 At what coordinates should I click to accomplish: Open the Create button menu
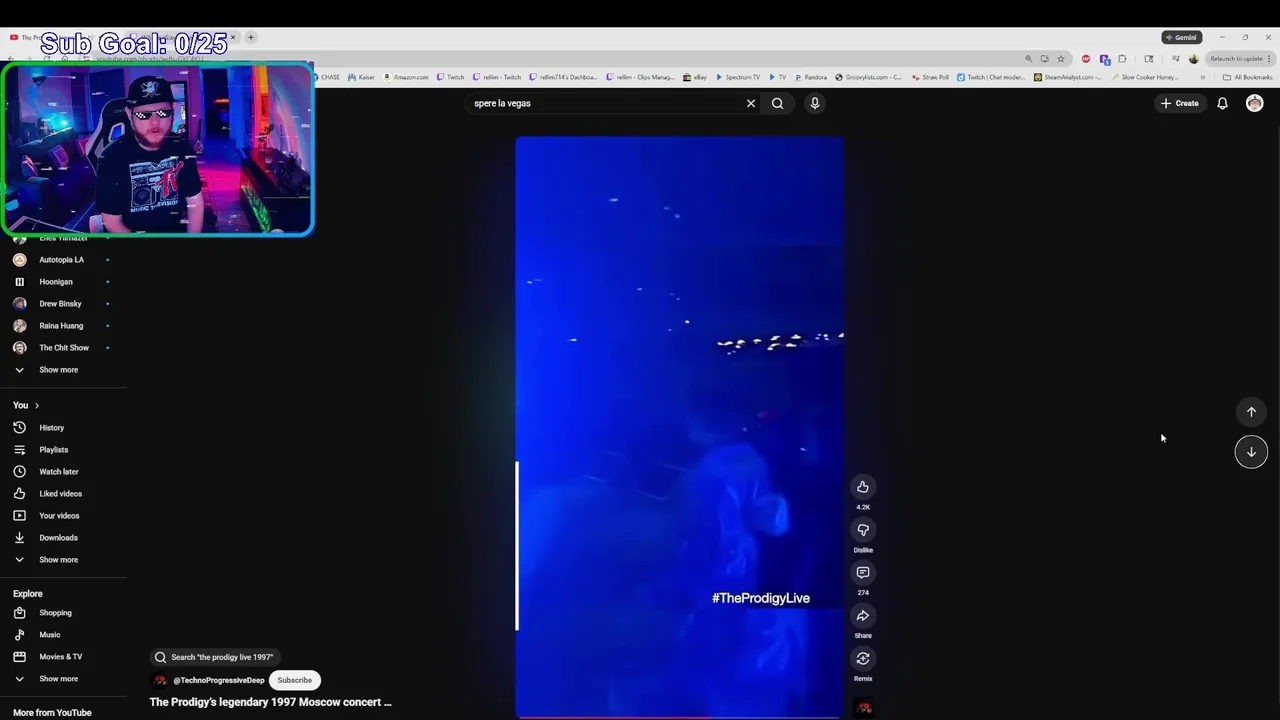(1179, 103)
